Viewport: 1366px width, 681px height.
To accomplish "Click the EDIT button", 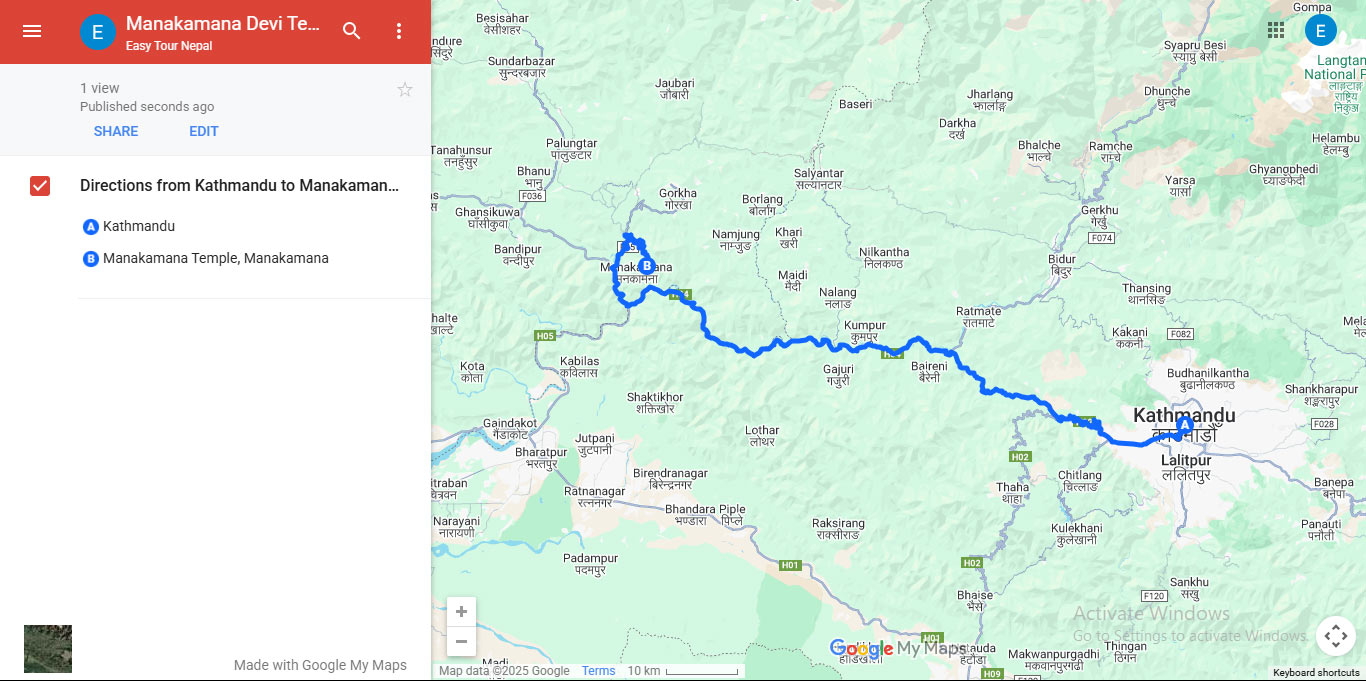I will [204, 131].
